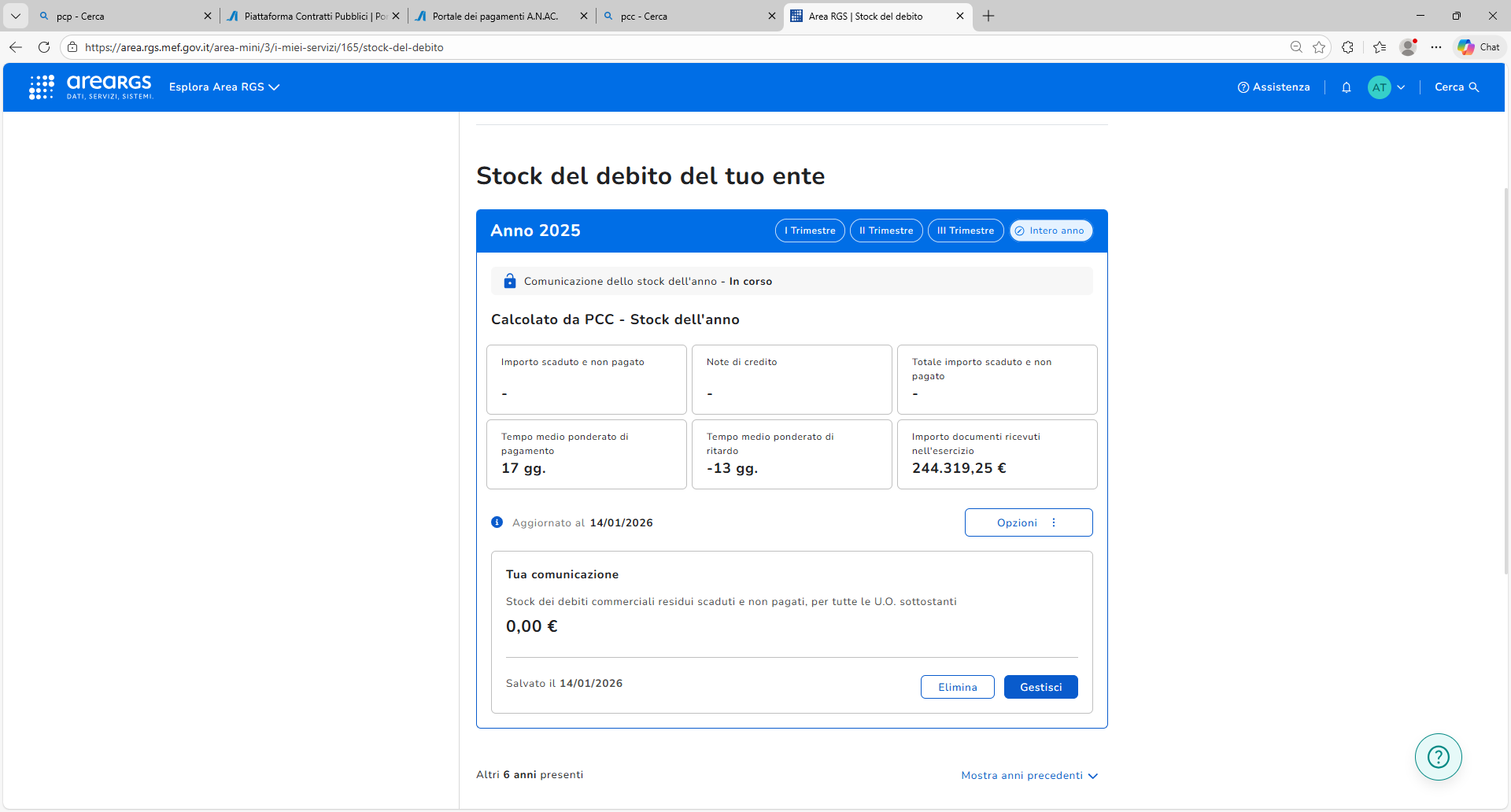Click the Gestisci button
1511x812 pixels.
[1040, 687]
